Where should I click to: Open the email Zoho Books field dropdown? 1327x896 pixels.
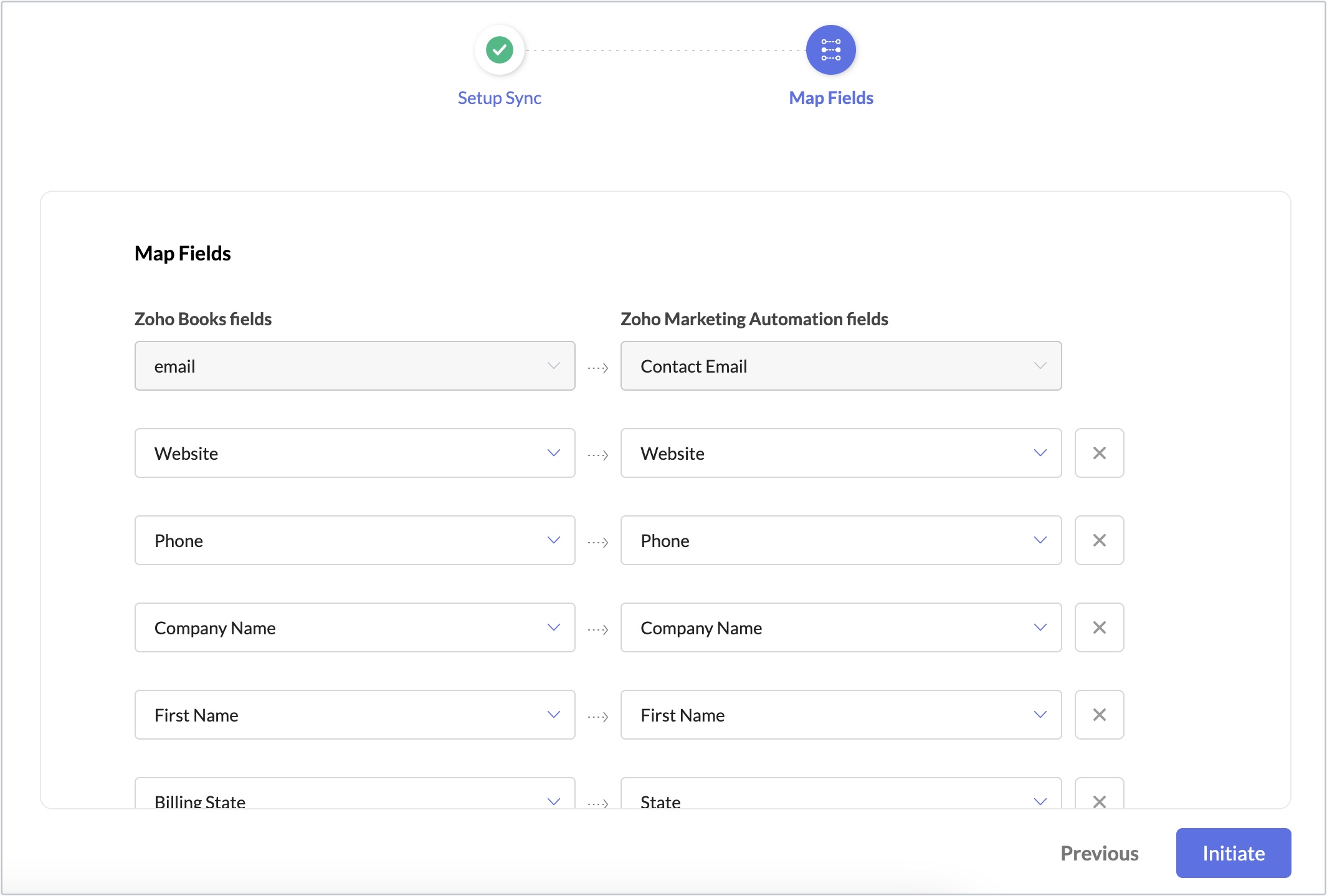tap(354, 366)
